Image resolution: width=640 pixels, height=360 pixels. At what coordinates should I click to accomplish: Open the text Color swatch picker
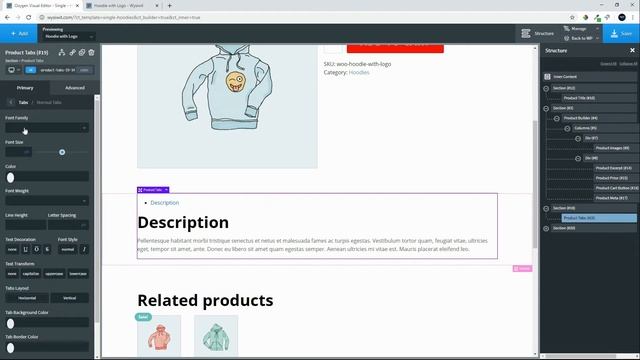pyautogui.click(x=11, y=177)
